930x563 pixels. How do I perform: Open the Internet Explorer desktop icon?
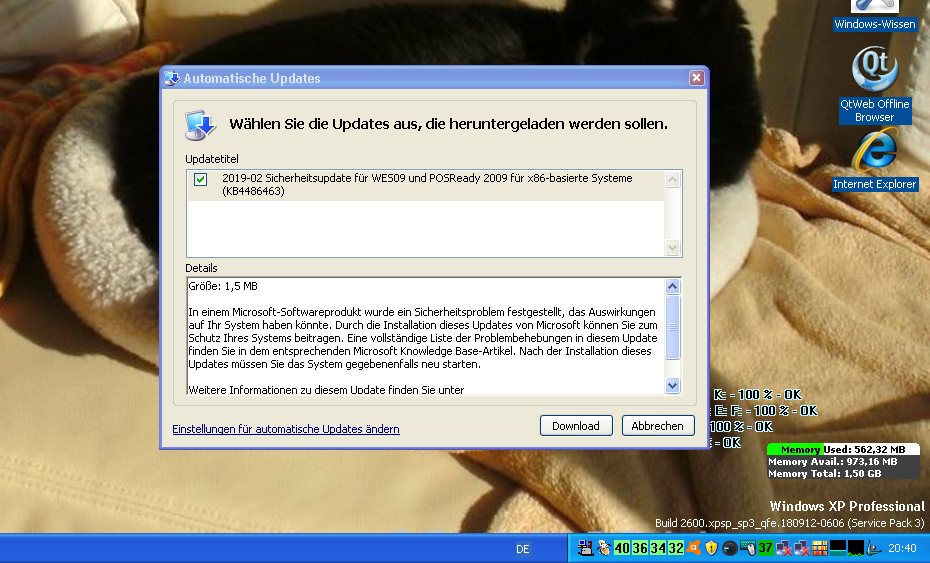click(x=875, y=160)
